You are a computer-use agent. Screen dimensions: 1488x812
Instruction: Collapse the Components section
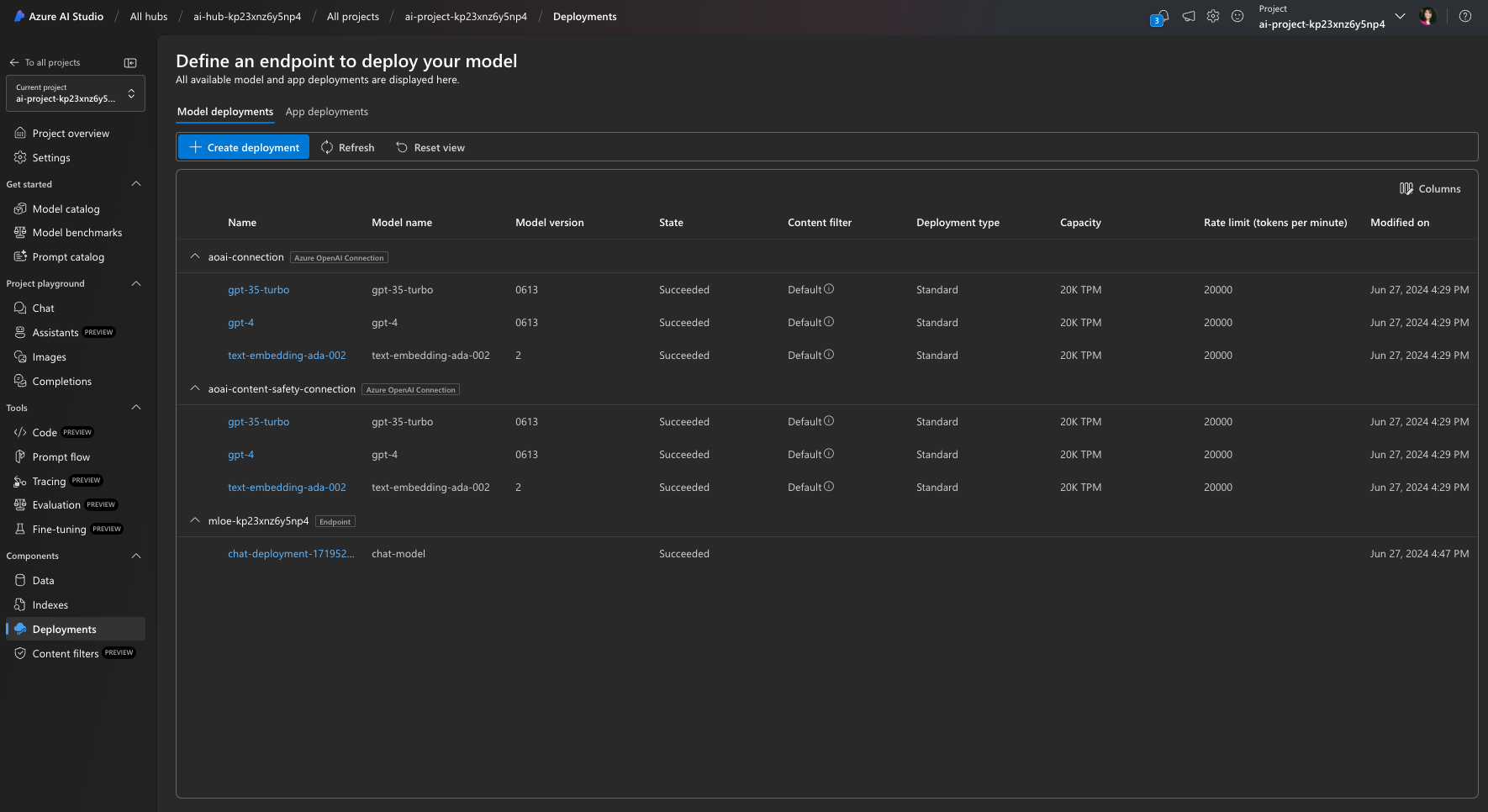pos(136,556)
